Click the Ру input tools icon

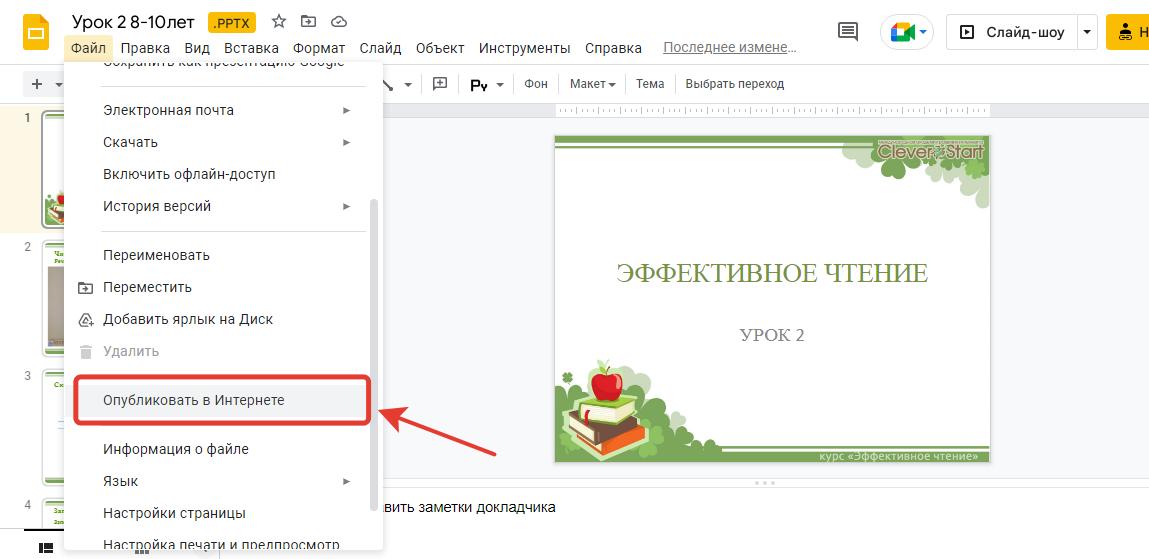[x=479, y=85]
